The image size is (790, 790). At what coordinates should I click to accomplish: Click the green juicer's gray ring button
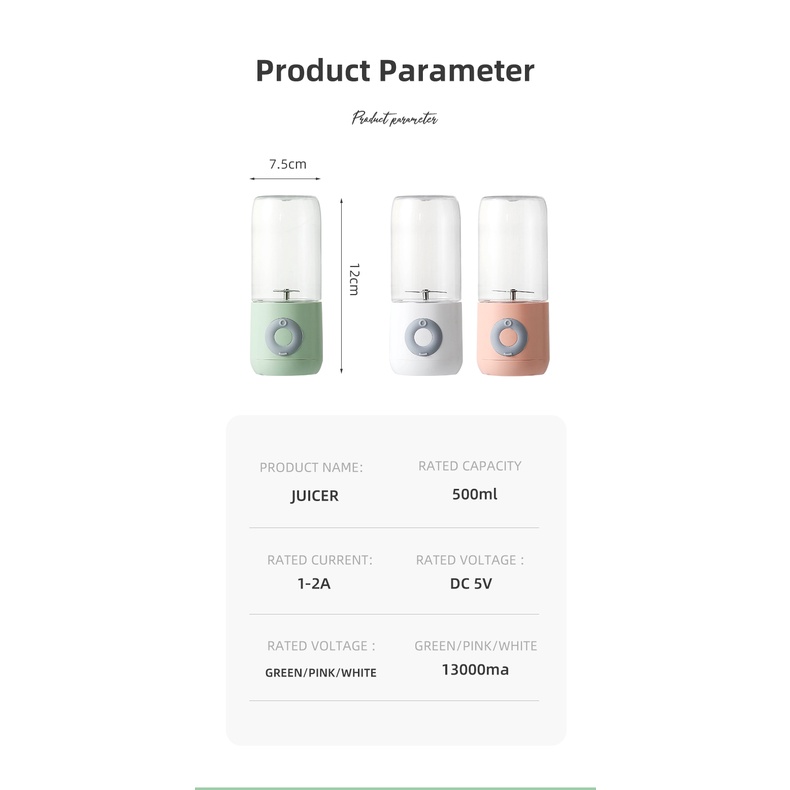point(286,339)
